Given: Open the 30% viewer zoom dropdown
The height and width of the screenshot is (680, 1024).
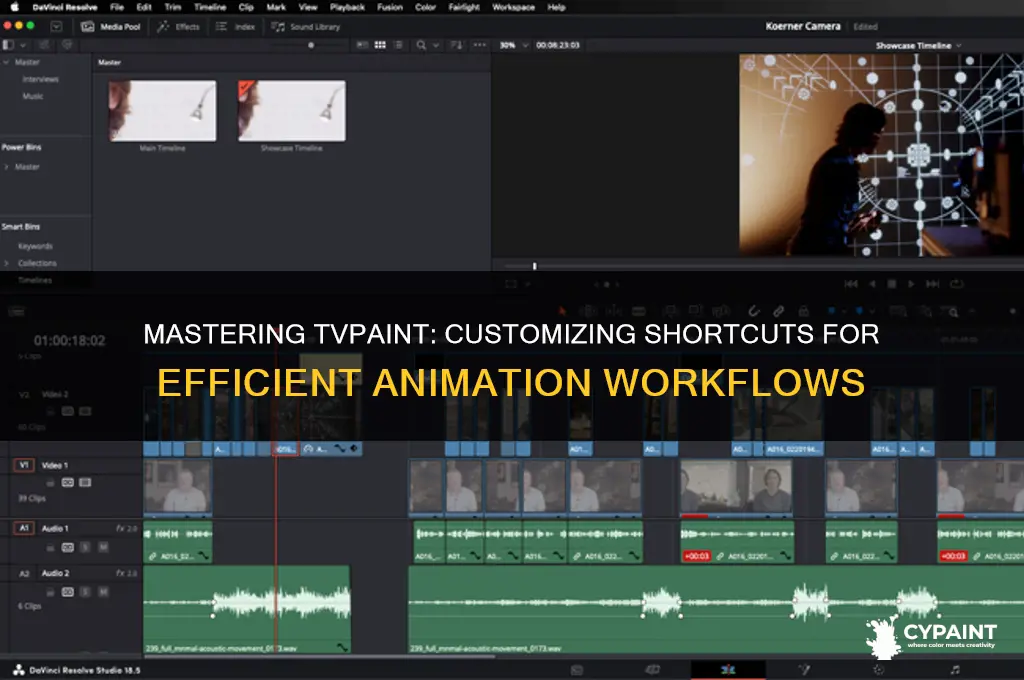Looking at the screenshot, I should [x=514, y=45].
